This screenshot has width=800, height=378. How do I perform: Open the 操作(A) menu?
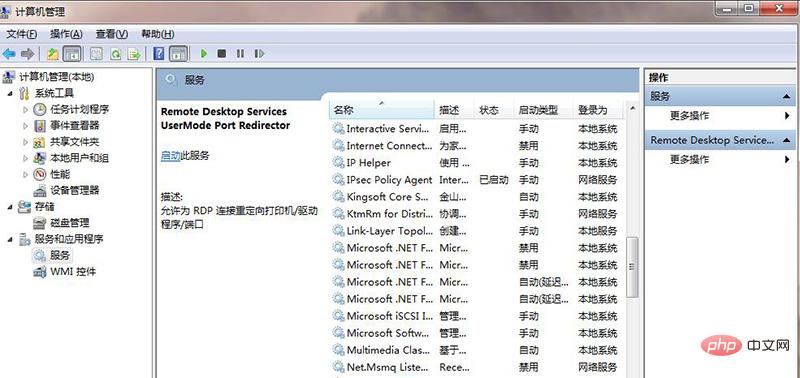(x=66, y=34)
